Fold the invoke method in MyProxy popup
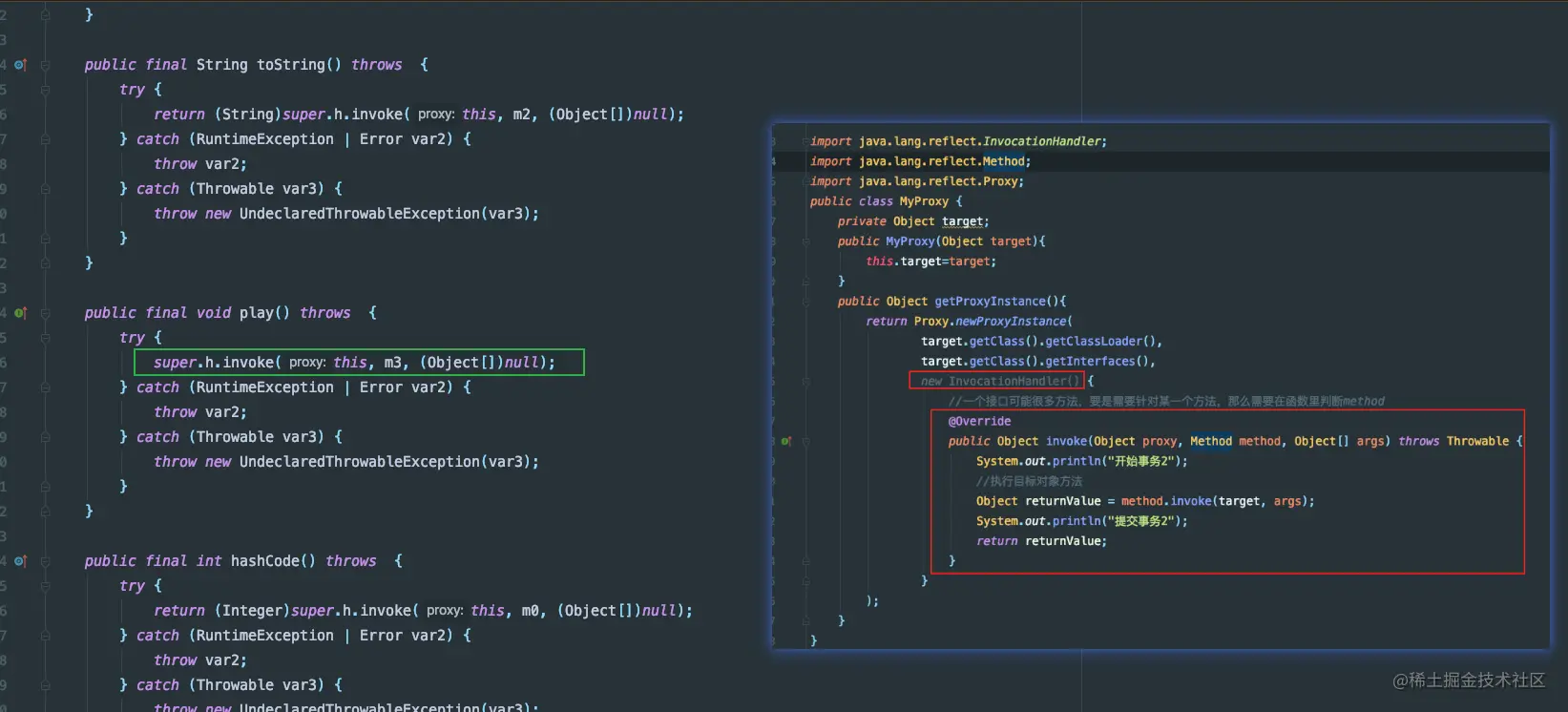 pyautogui.click(x=805, y=441)
